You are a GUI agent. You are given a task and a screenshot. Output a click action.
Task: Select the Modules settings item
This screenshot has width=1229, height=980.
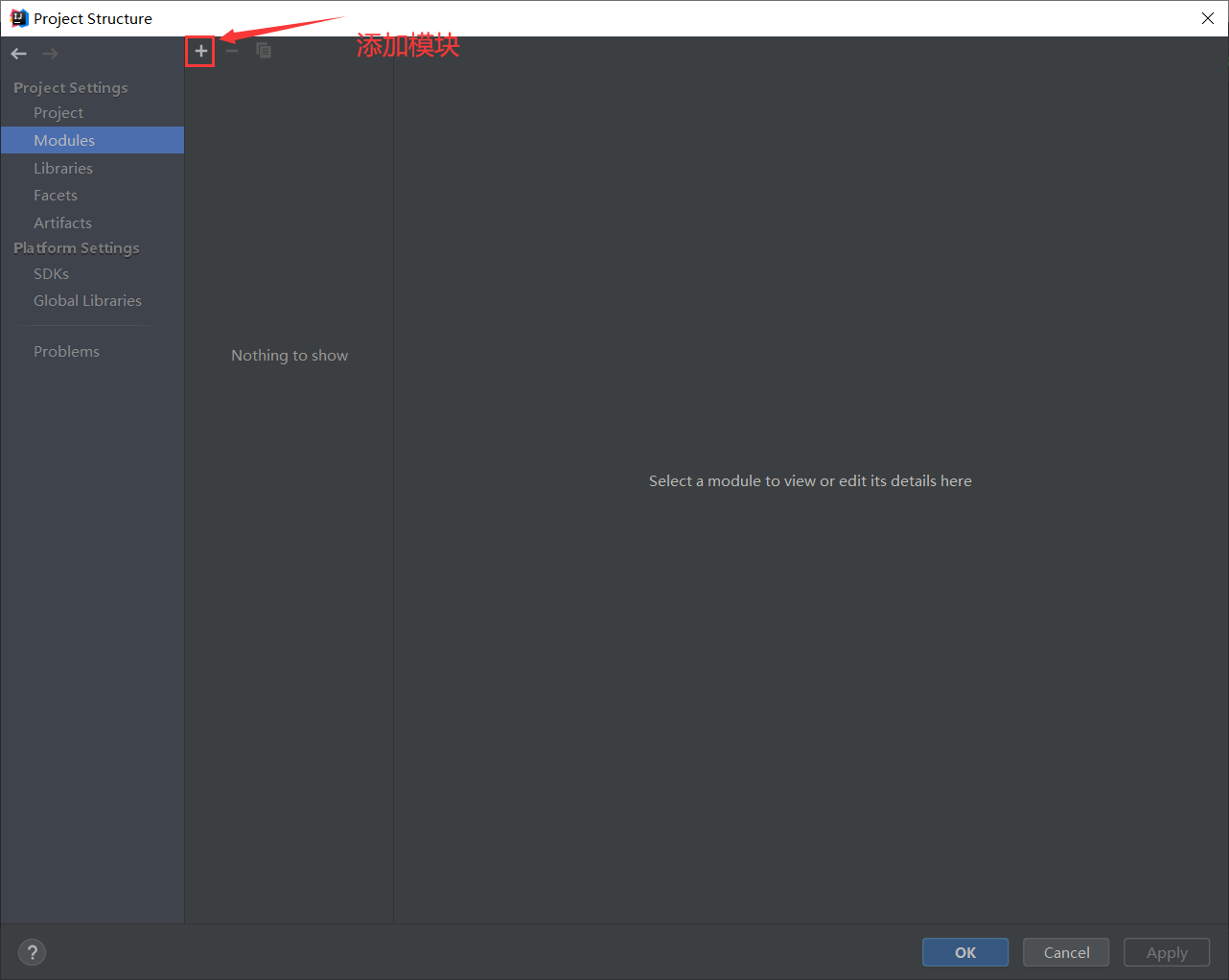click(x=64, y=141)
